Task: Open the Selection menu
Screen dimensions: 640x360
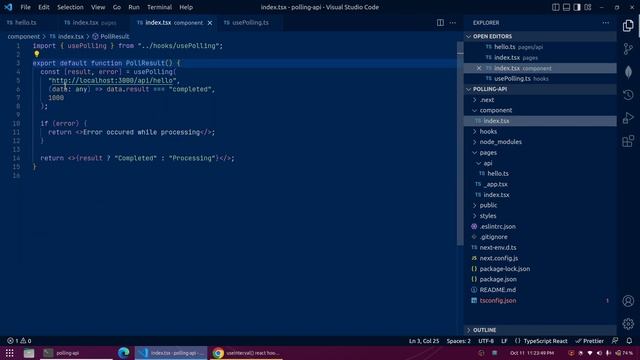Action: pyautogui.click(x=70, y=7)
